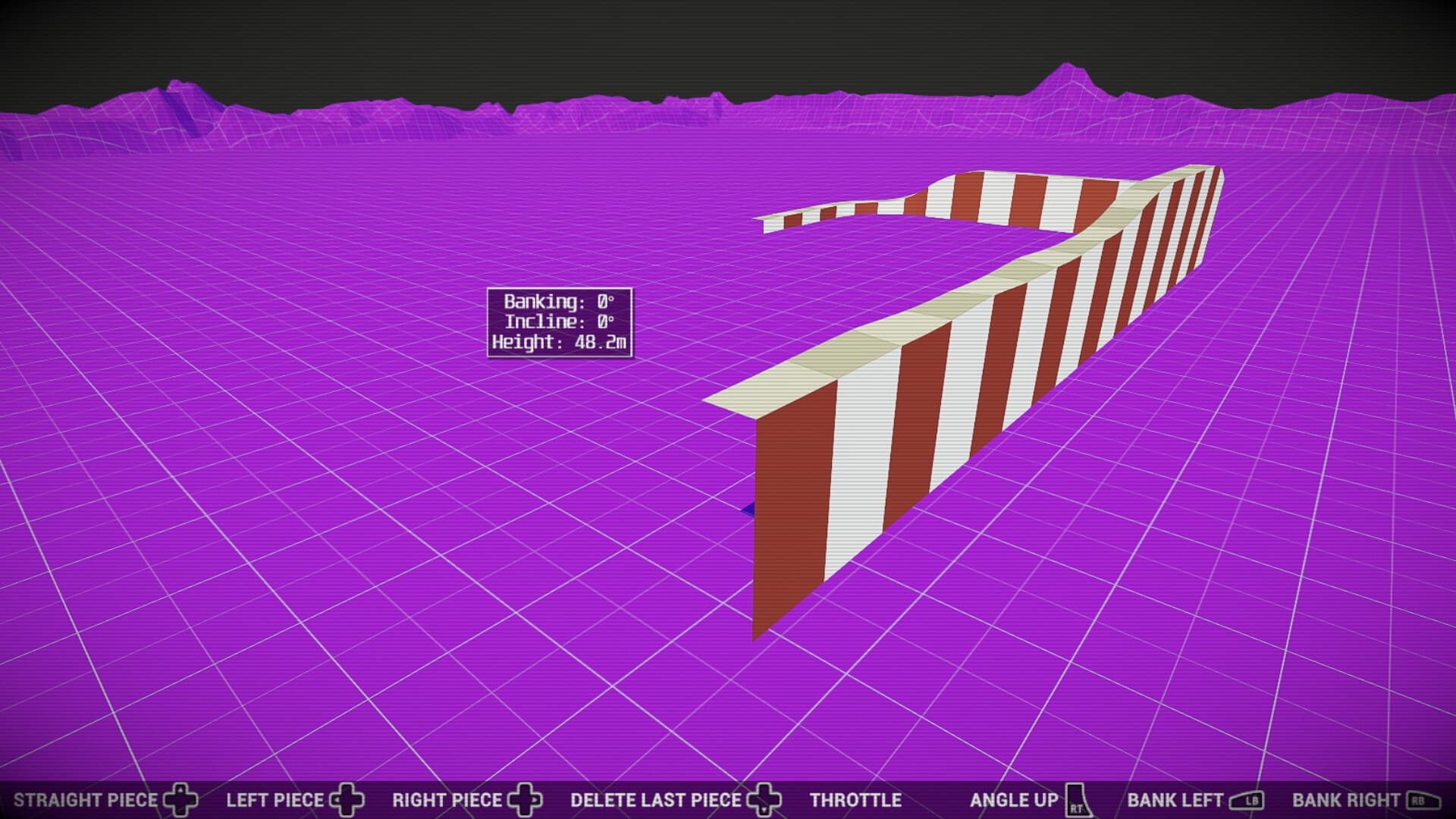Click the Right Piece d-pad icon
This screenshot has height=819, width=1456.
[525, 800]
